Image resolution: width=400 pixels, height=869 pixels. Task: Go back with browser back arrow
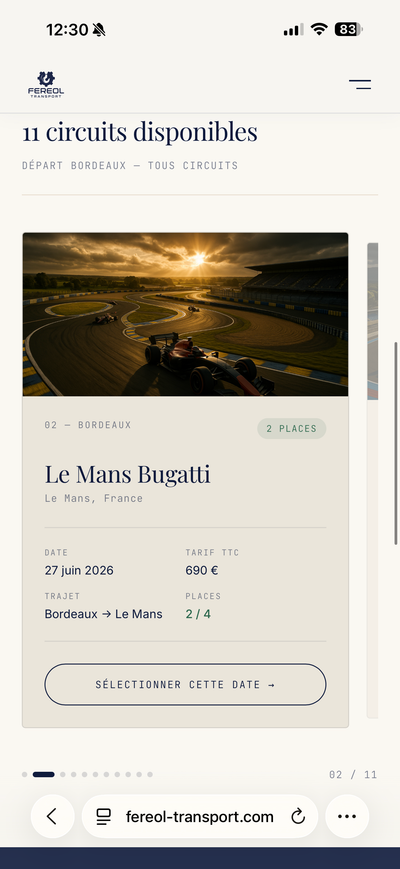[x=52, y=816]
